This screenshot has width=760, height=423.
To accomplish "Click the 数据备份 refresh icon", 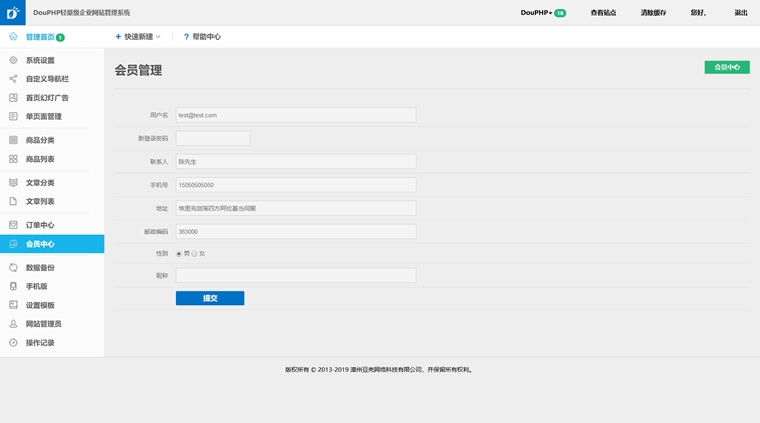I will (13, 268).
